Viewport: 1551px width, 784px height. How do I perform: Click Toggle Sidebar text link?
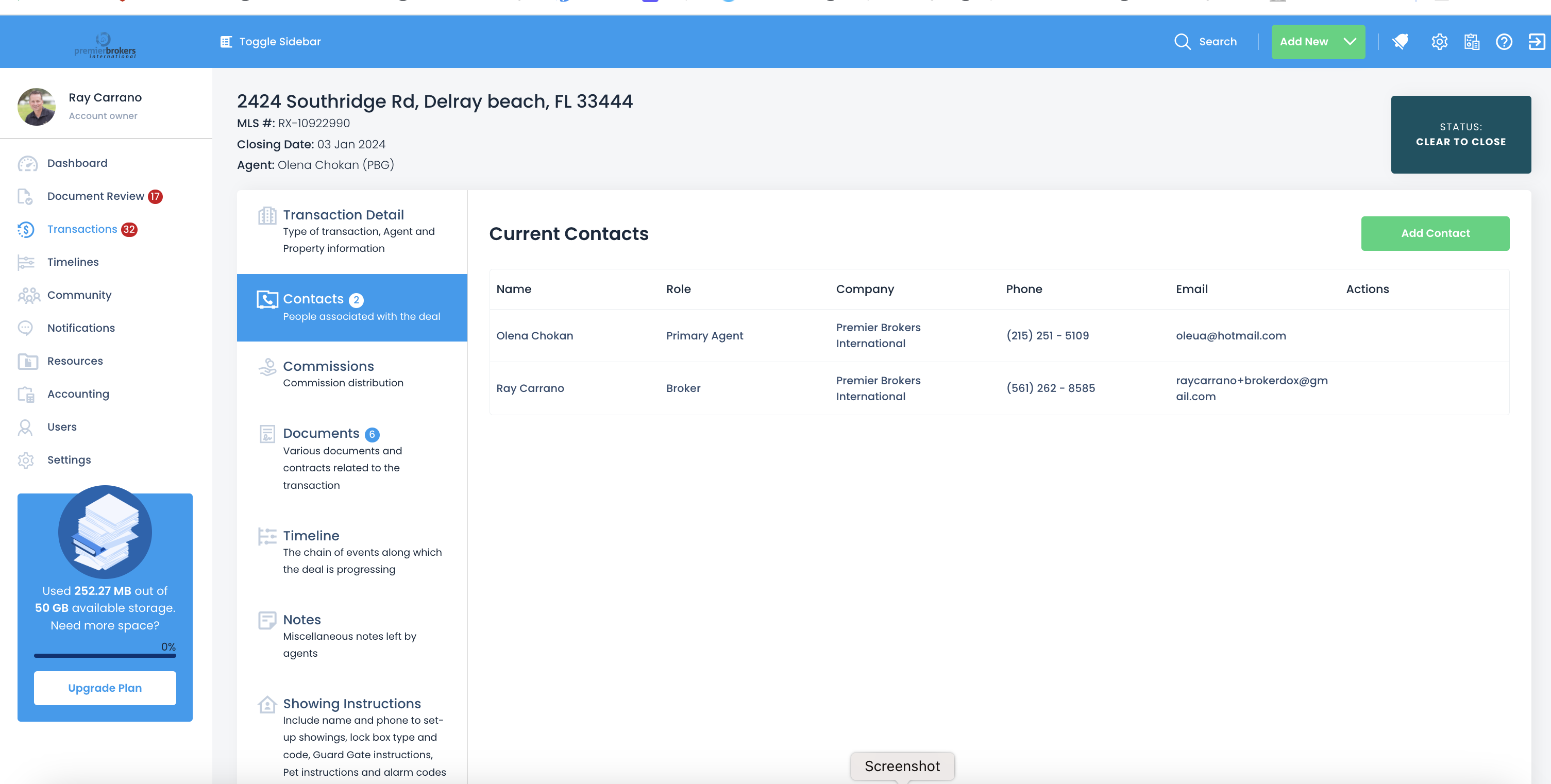pyautogui.click(x=280, y=42)
